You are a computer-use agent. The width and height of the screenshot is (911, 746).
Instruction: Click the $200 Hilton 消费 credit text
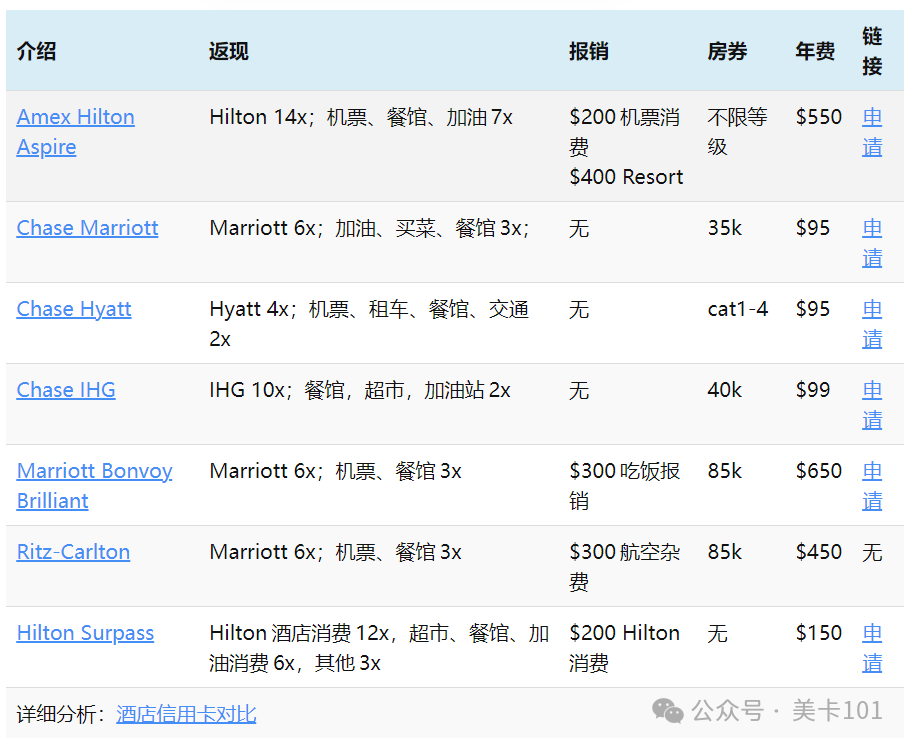tap(625, 648)
